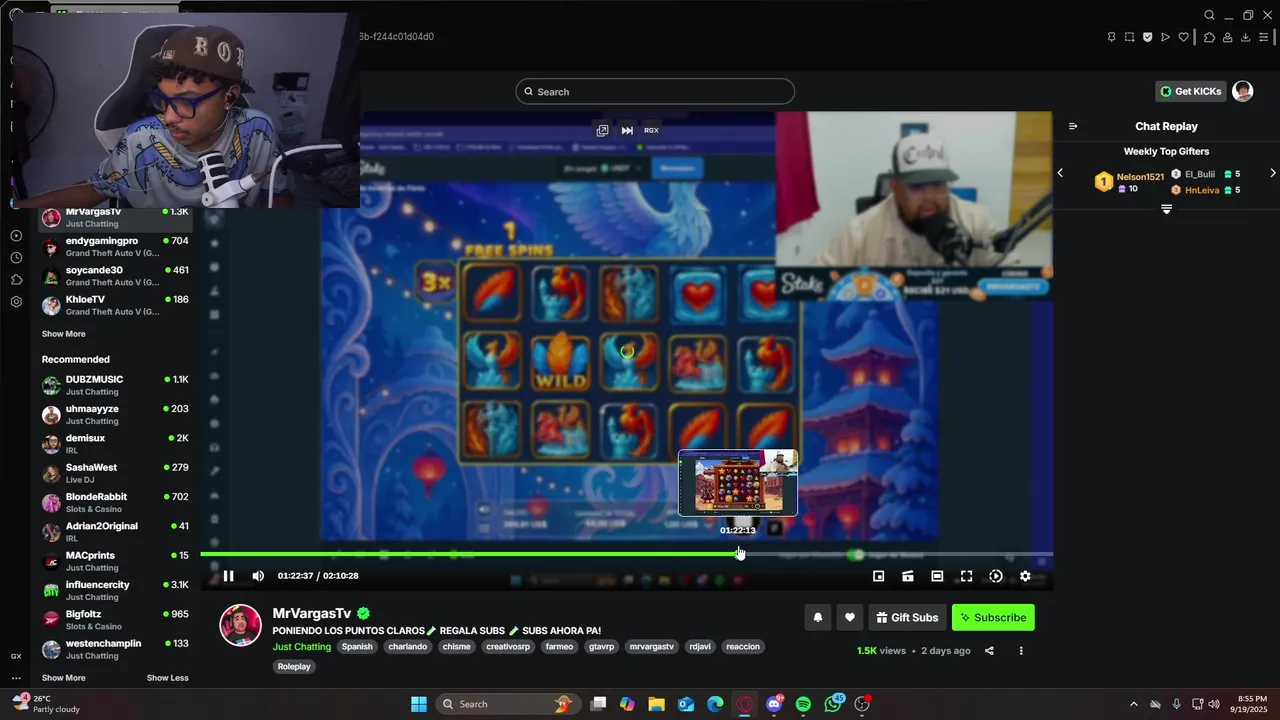Open Discord from the taskbar

(x=774, y=704)
